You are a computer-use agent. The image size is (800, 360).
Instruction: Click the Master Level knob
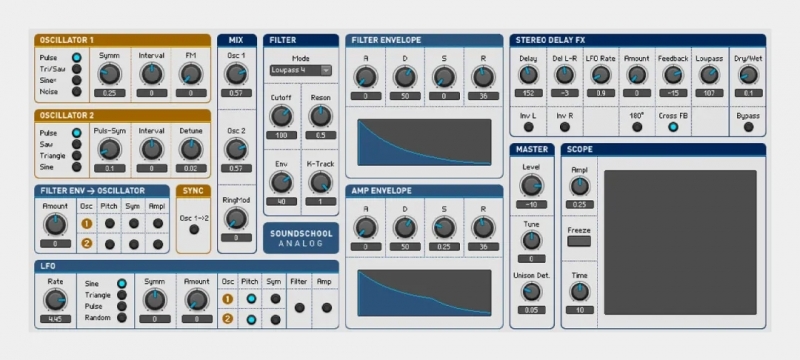531,185
